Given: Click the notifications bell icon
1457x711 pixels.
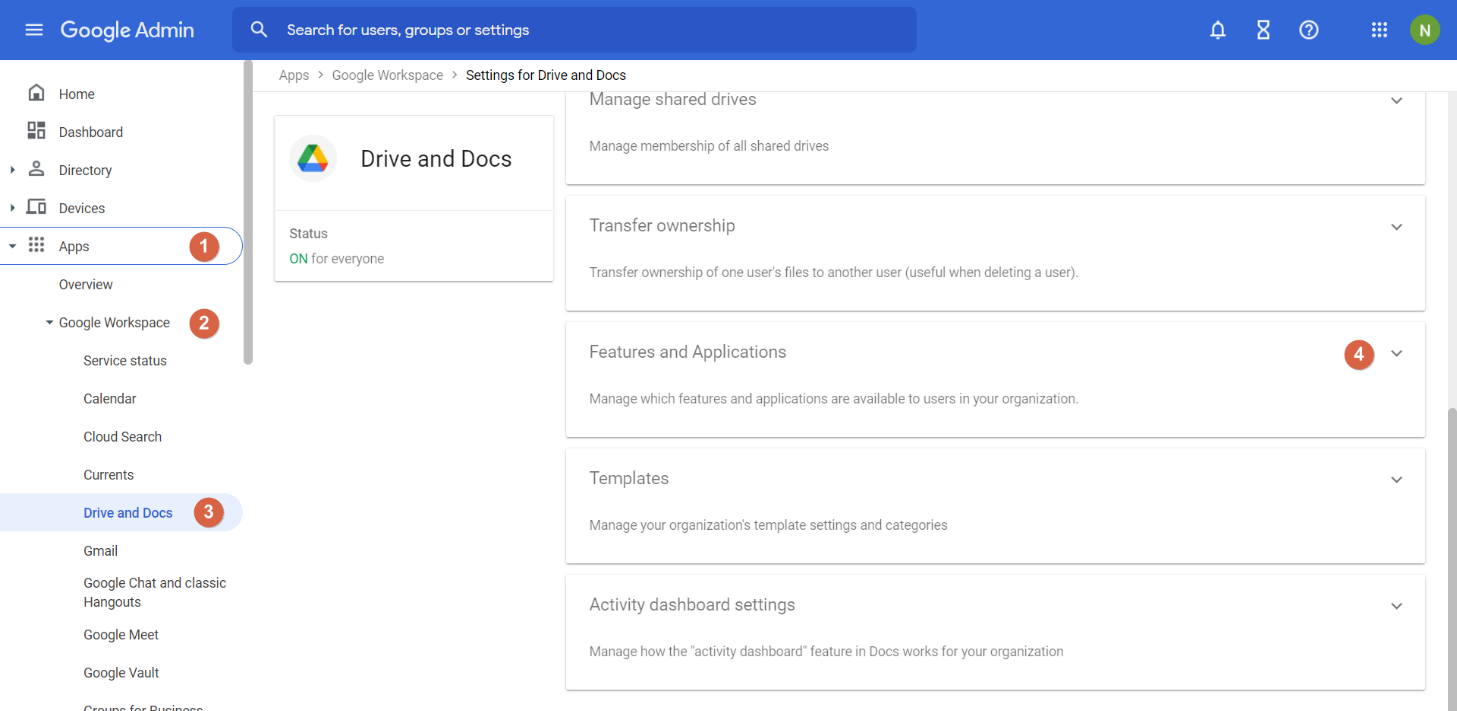Looking at the screenshot, I should (1217, 30).
